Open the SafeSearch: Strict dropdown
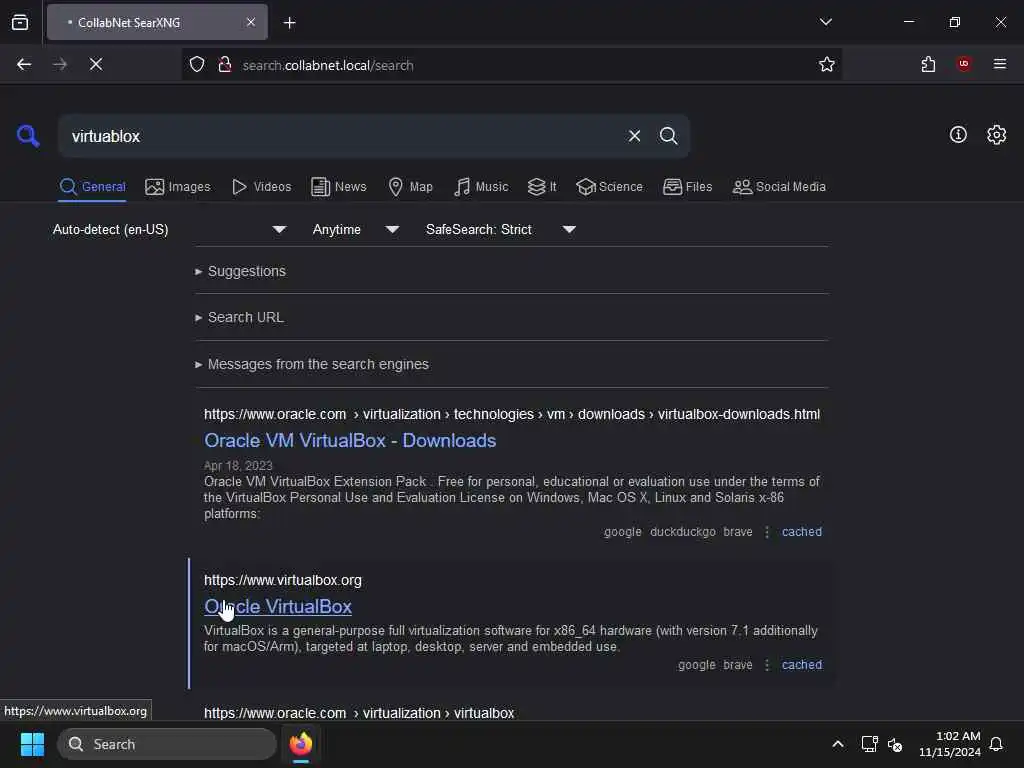1024x768 pixels. pos(501,229)
